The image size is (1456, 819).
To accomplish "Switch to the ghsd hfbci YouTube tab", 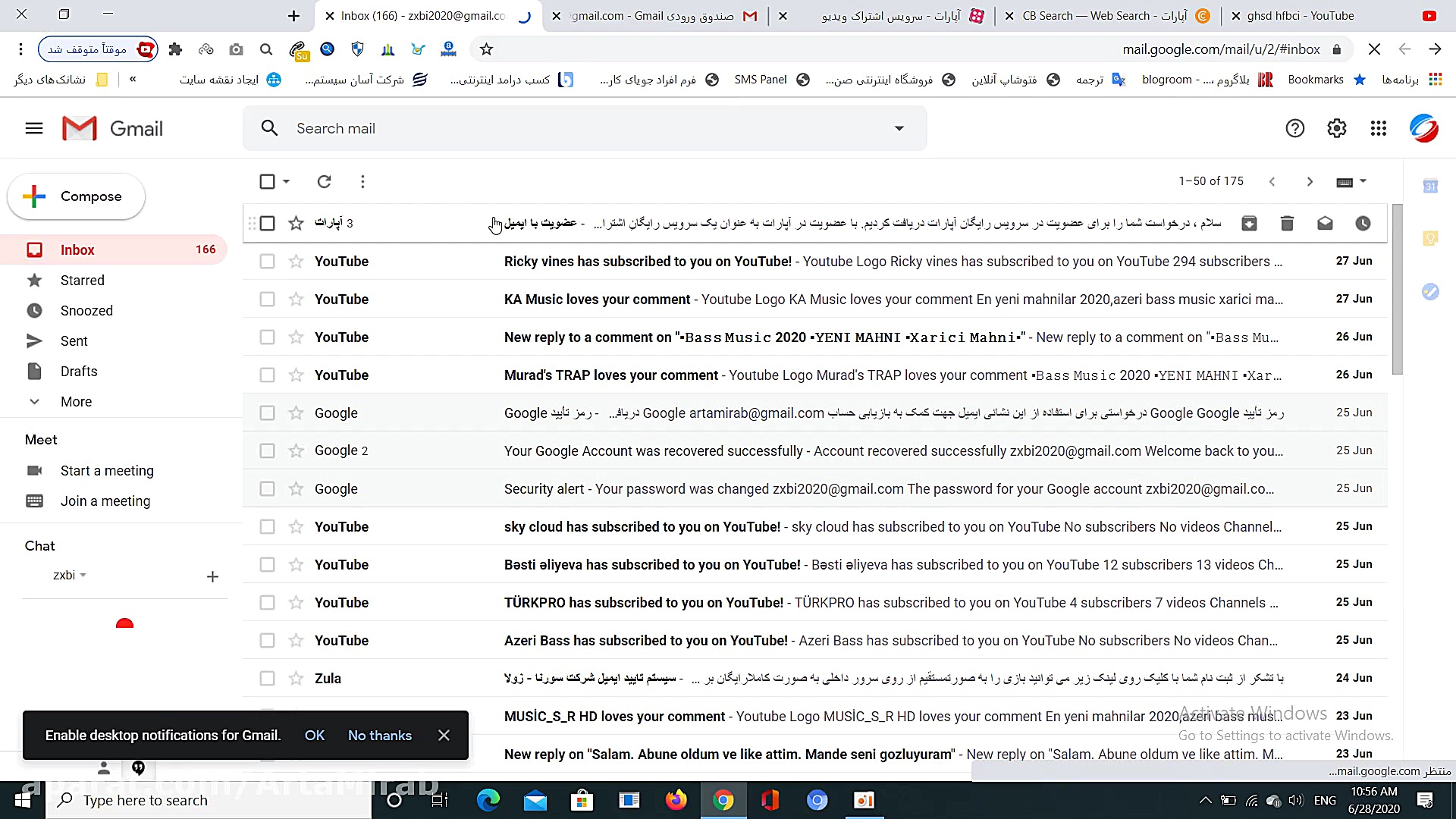I will coord(1300,15).
